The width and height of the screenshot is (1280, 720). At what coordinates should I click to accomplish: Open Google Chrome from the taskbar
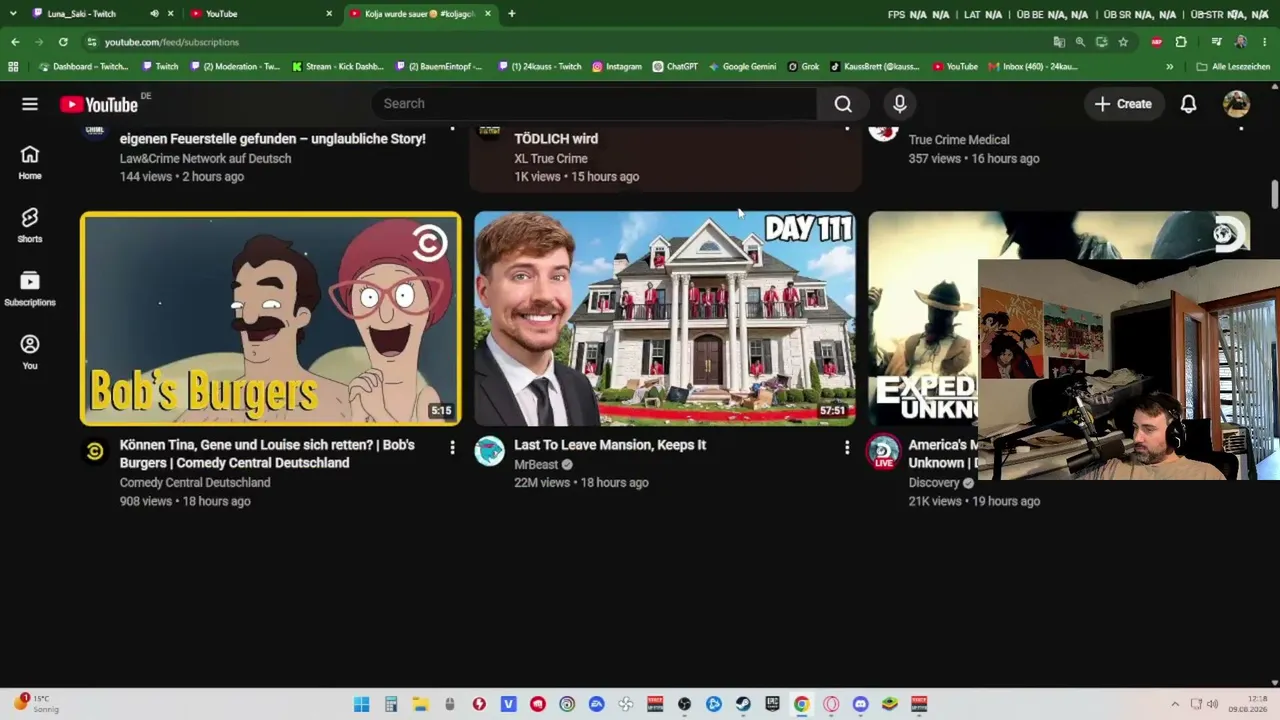pos(801,704)
